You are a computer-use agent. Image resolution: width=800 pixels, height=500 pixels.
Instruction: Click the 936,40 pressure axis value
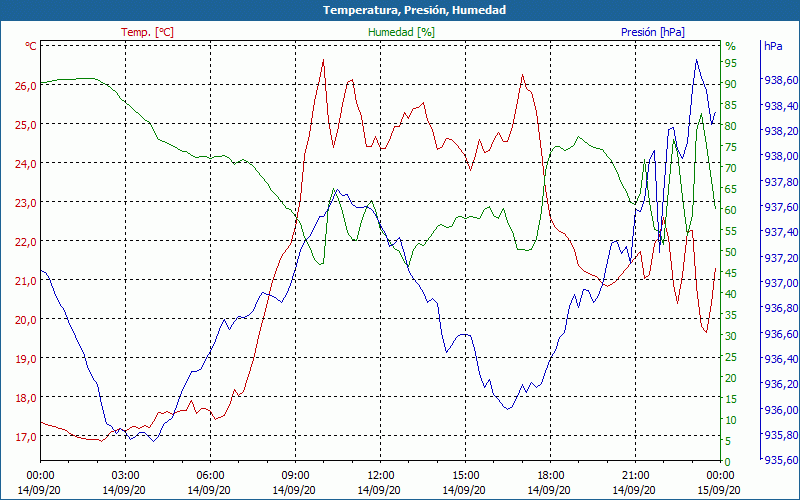click(781, 359)
